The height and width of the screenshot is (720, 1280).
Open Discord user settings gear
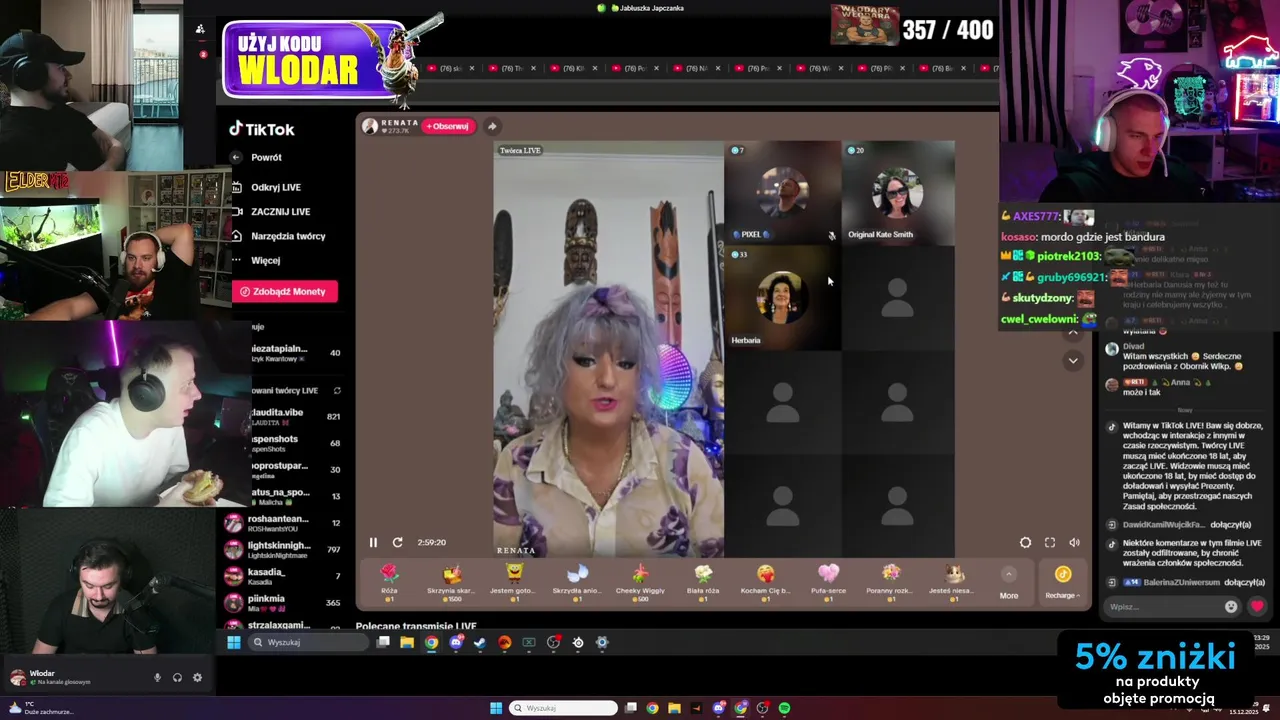click(197, 677)
